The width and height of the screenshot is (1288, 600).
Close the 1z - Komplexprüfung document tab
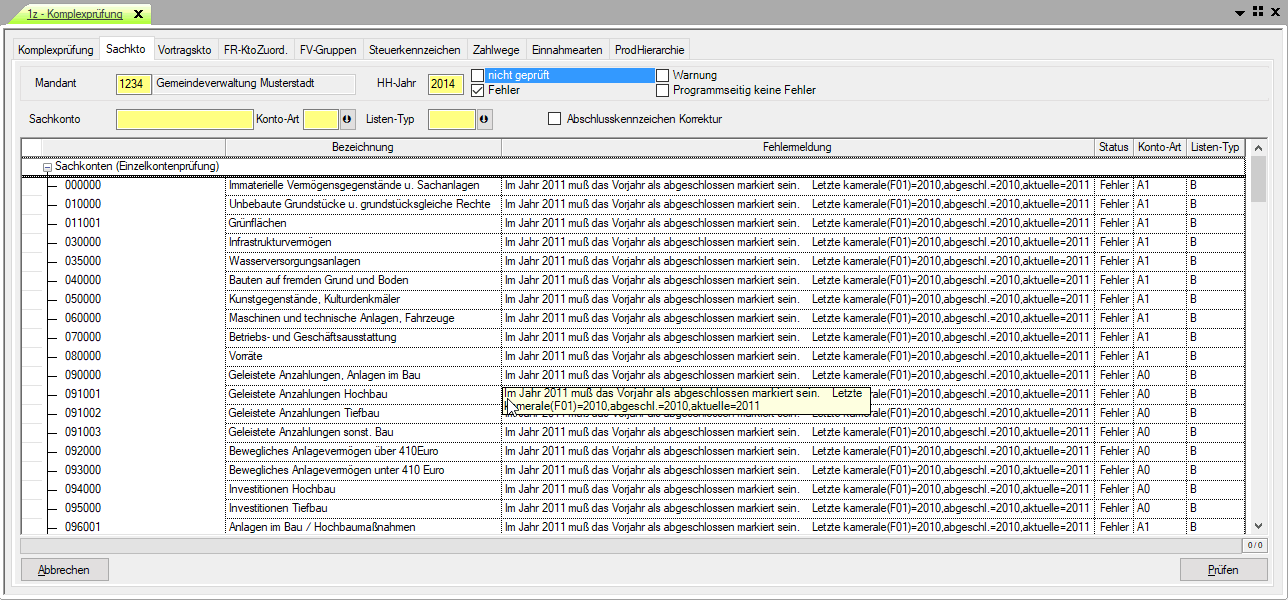pos(138,14)
